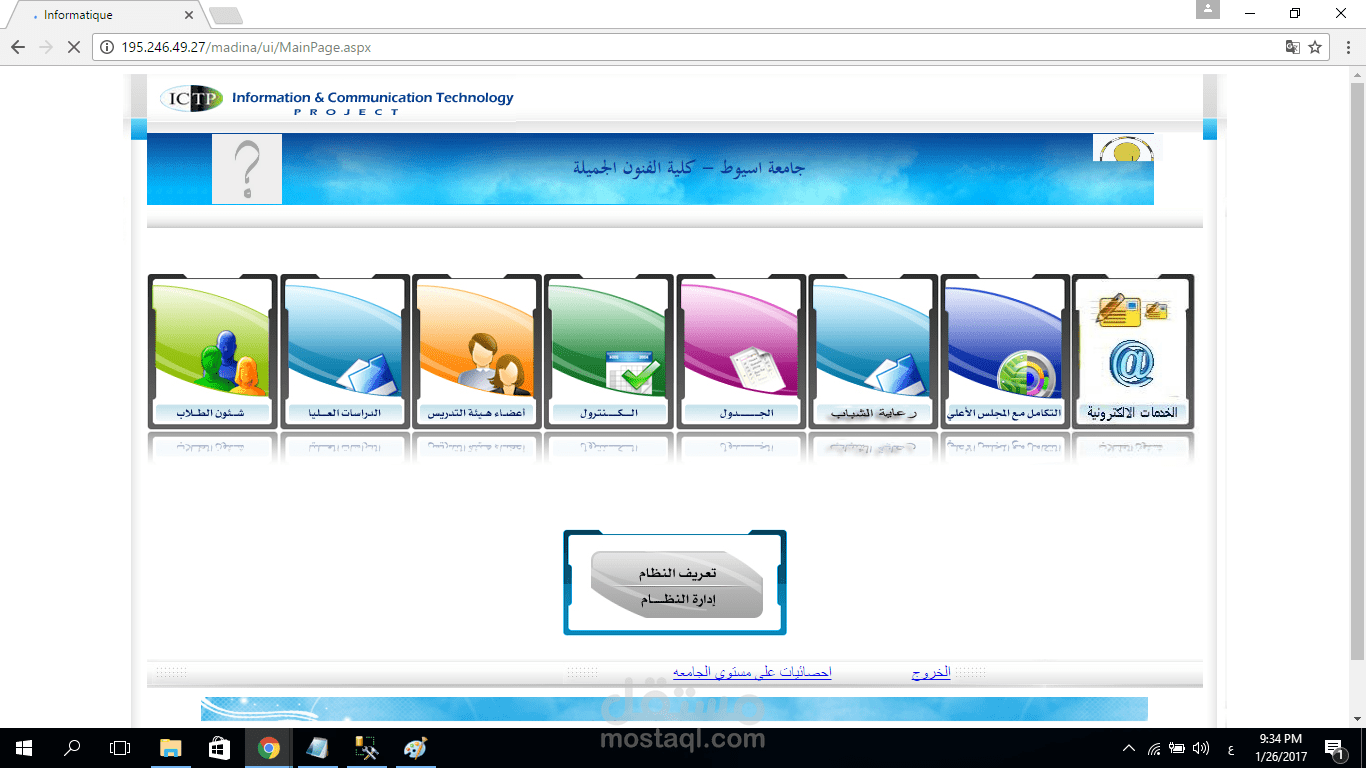Image resolution: width=1366 pixels, height=768 pixels.
Task: Click the volume speaker tray icon
Action: pyautogui.click(x=1201, y=748)
